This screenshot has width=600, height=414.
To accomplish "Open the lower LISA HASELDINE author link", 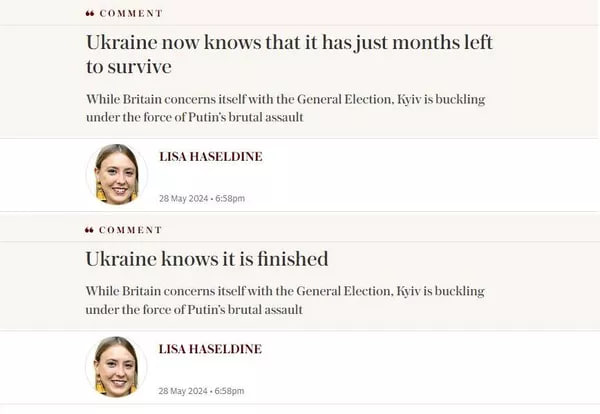I will coord(210,349).
